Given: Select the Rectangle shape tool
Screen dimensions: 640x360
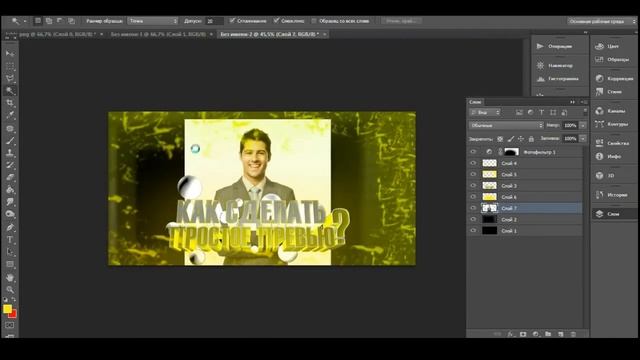Looking at the screenshot, I should [x=10, y=264].
